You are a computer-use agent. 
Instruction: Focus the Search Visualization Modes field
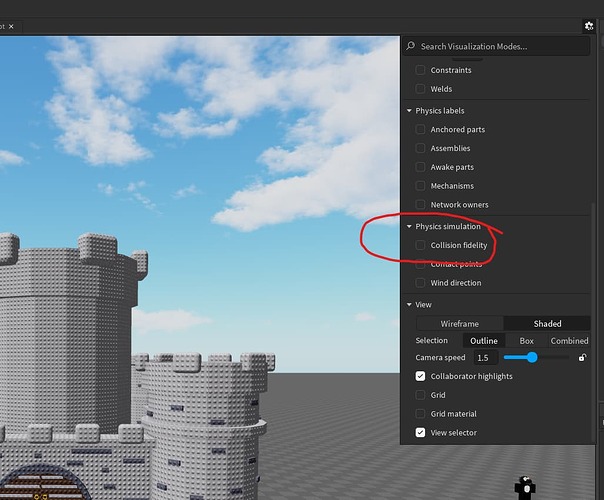tap(497, 46)
